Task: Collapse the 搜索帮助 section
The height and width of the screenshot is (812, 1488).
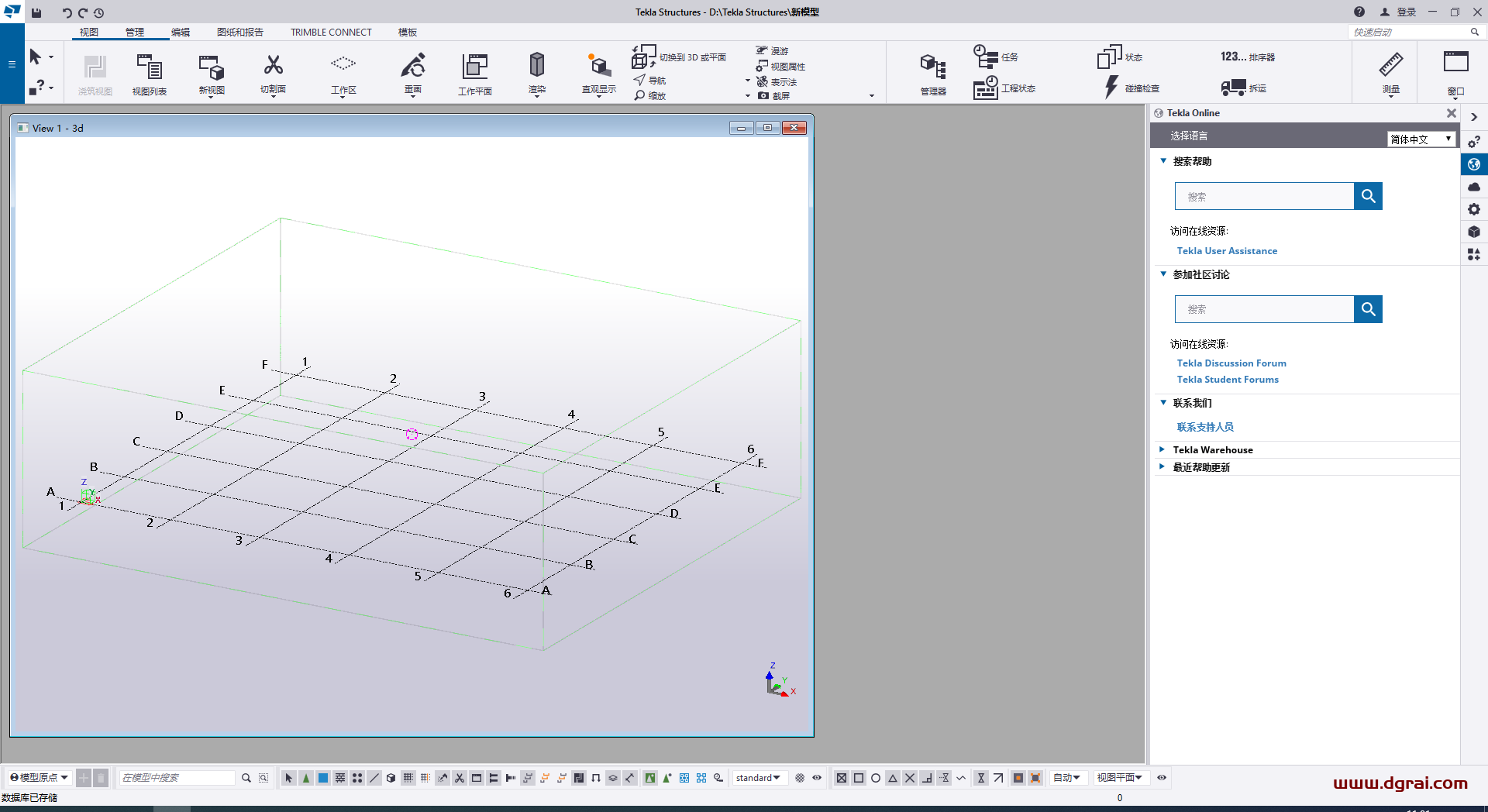Action: [x=1163, y=161]
